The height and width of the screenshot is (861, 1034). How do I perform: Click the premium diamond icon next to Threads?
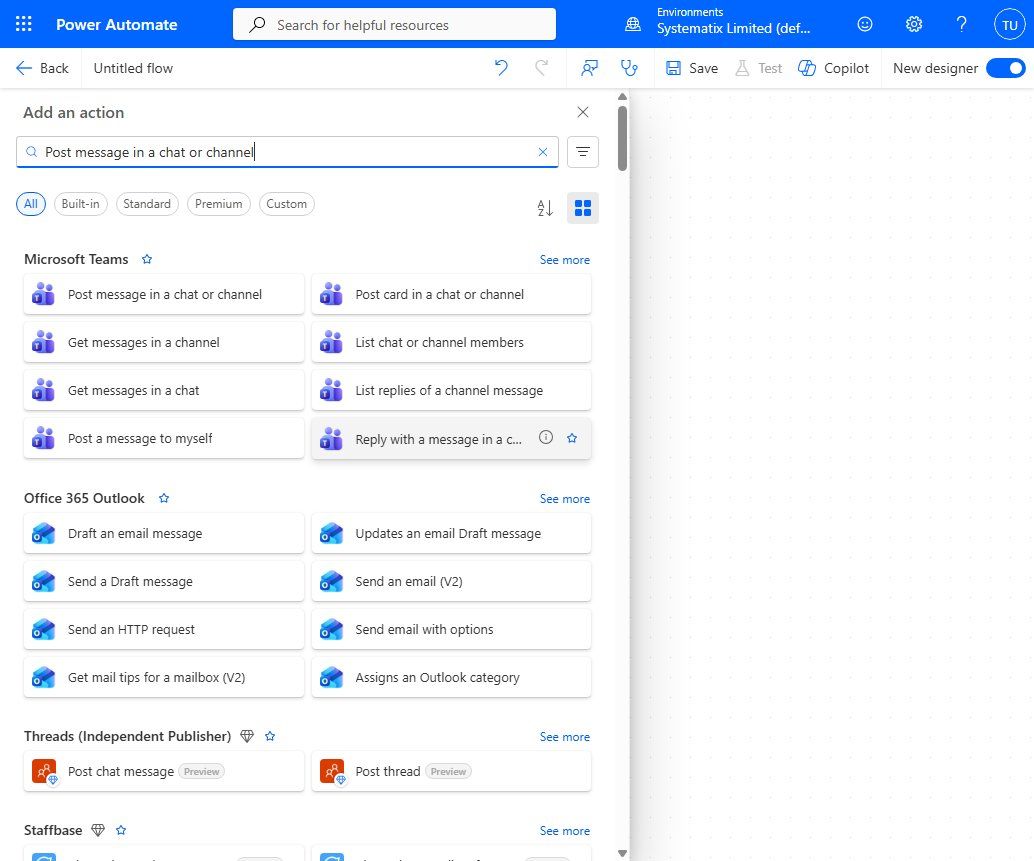(247, 736)
